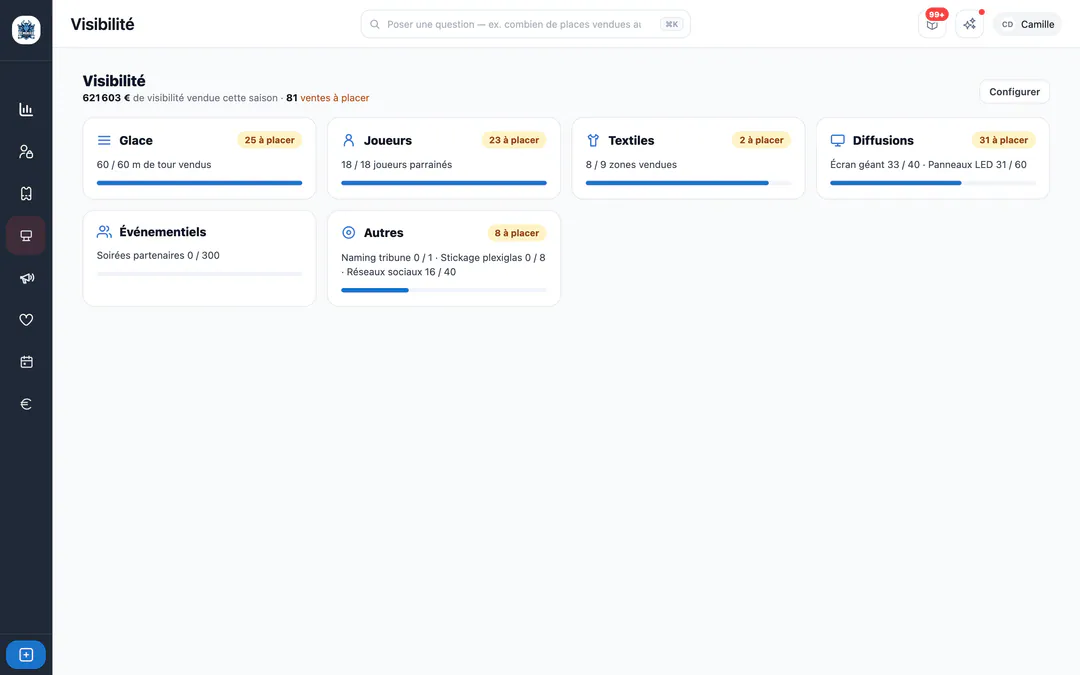Select the visibility screen sidebar icon

click(26, 236)
